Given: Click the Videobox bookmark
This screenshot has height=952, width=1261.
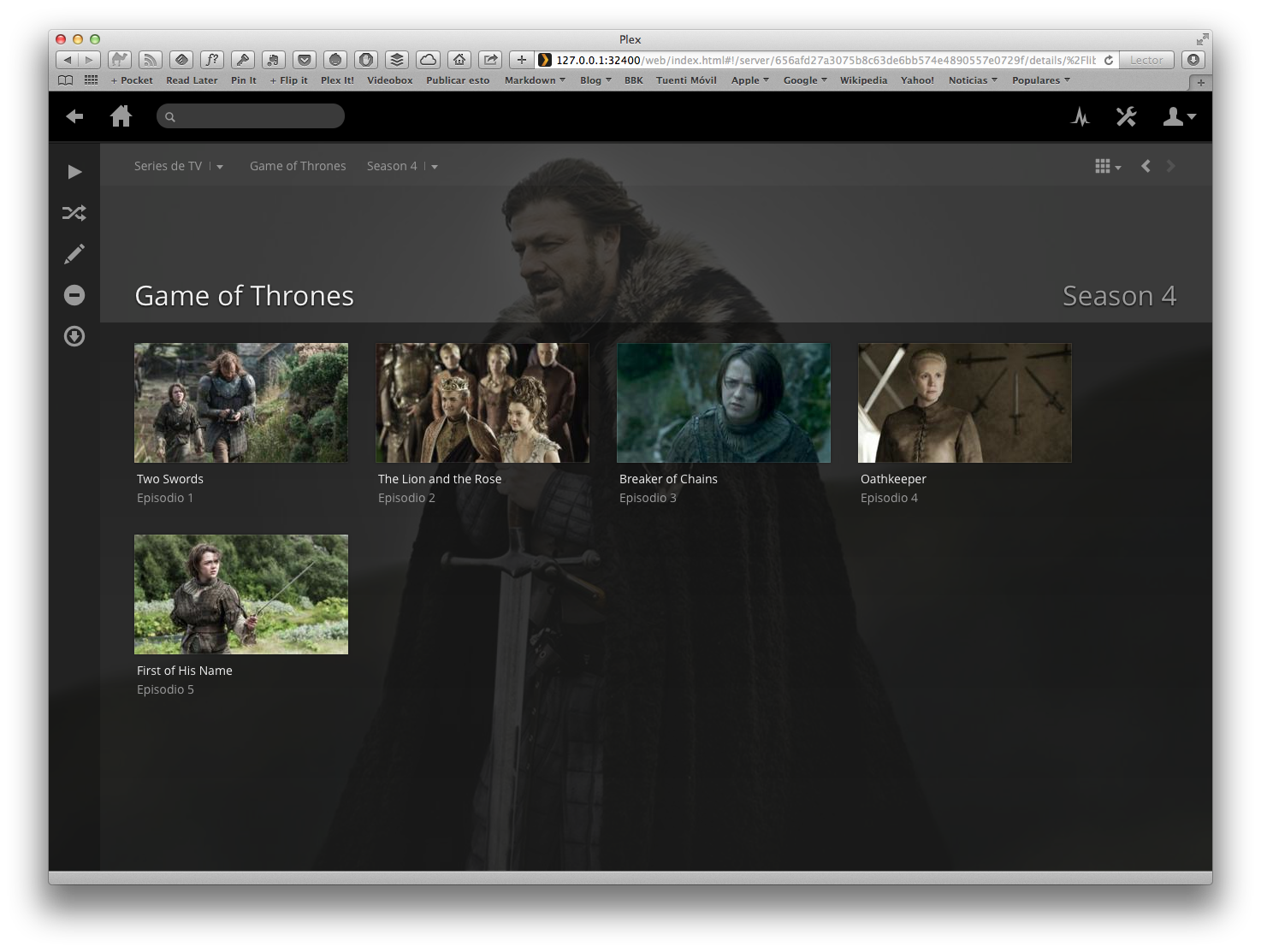Looking at the screenshot, I should tap(390, 80).
